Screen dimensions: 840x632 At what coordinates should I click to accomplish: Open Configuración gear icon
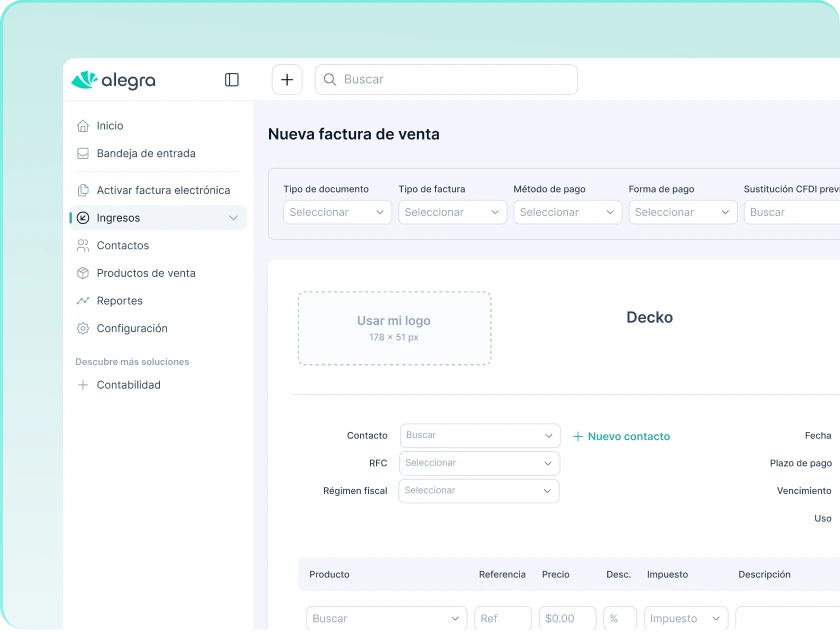coord(83,329)
